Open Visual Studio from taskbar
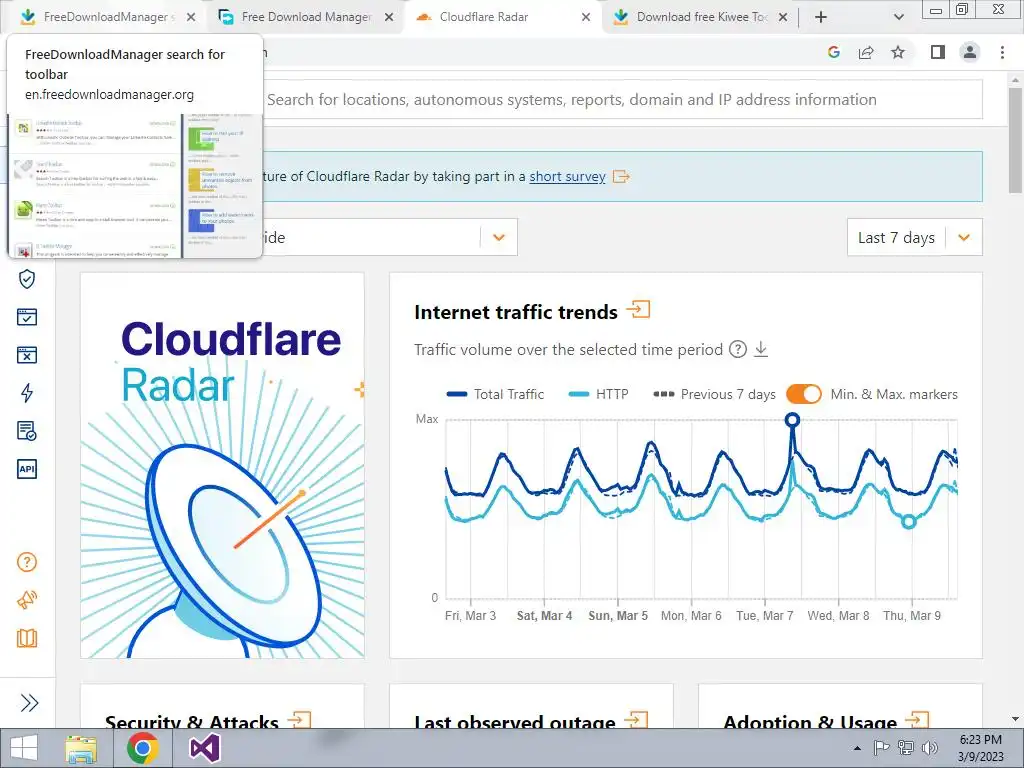This screenshot has width=1024, height=768. [205, 748]
